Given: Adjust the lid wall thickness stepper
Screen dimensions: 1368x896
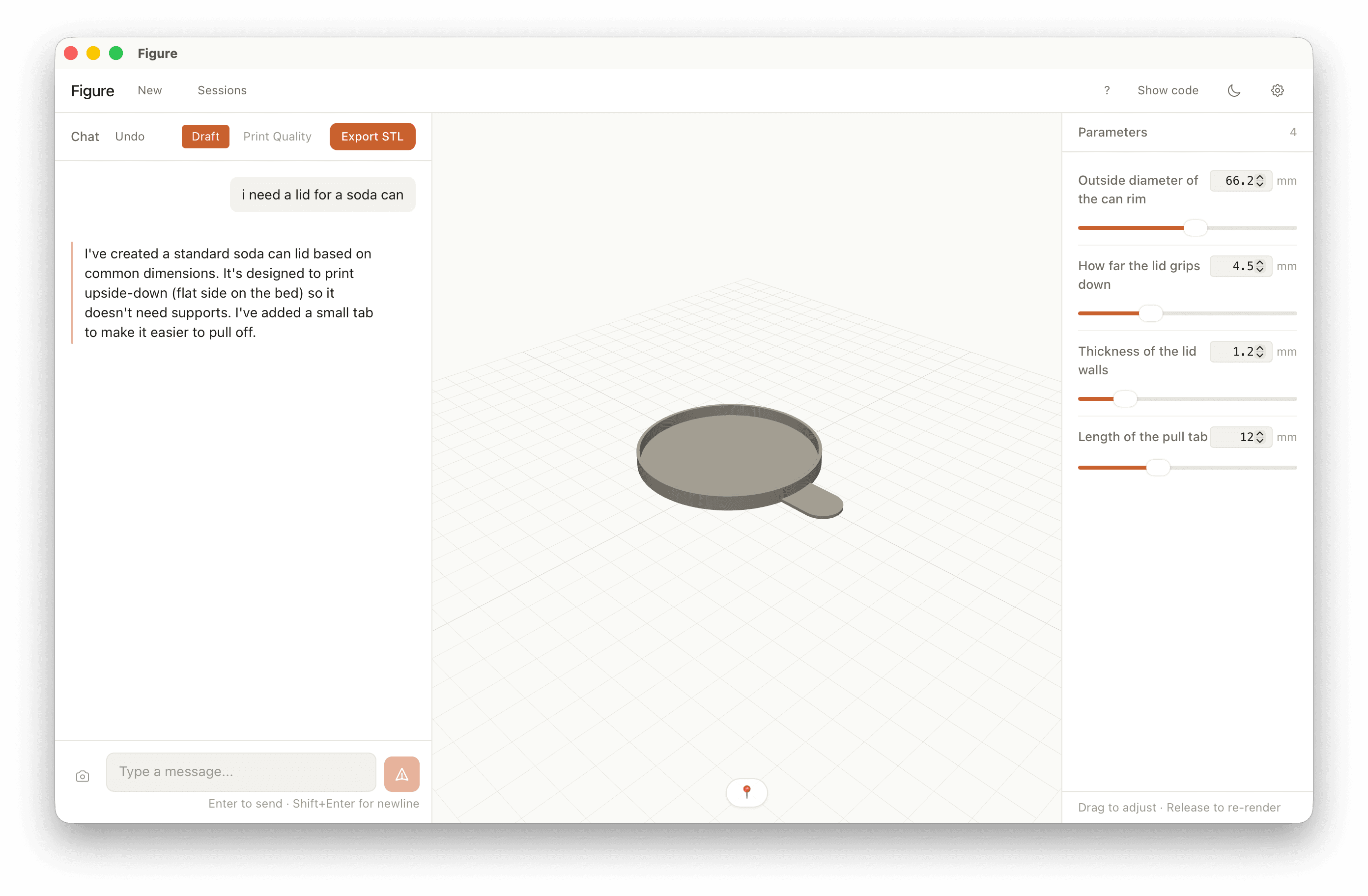Looking at the screenshot, I should (1260, 352).
